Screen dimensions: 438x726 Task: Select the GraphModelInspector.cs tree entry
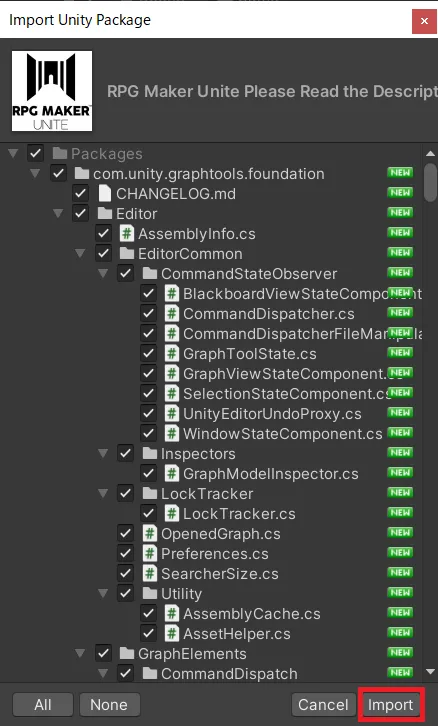270,474
